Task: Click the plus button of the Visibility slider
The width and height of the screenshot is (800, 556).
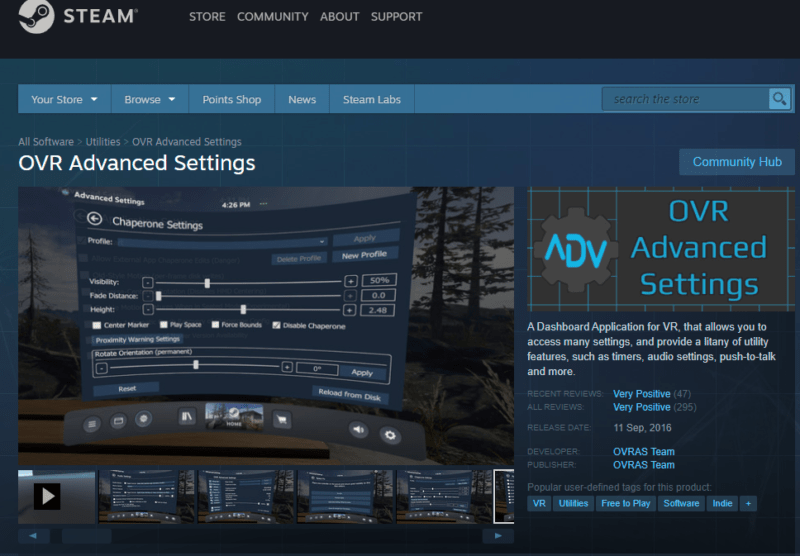Action: (x=351, y=281)
